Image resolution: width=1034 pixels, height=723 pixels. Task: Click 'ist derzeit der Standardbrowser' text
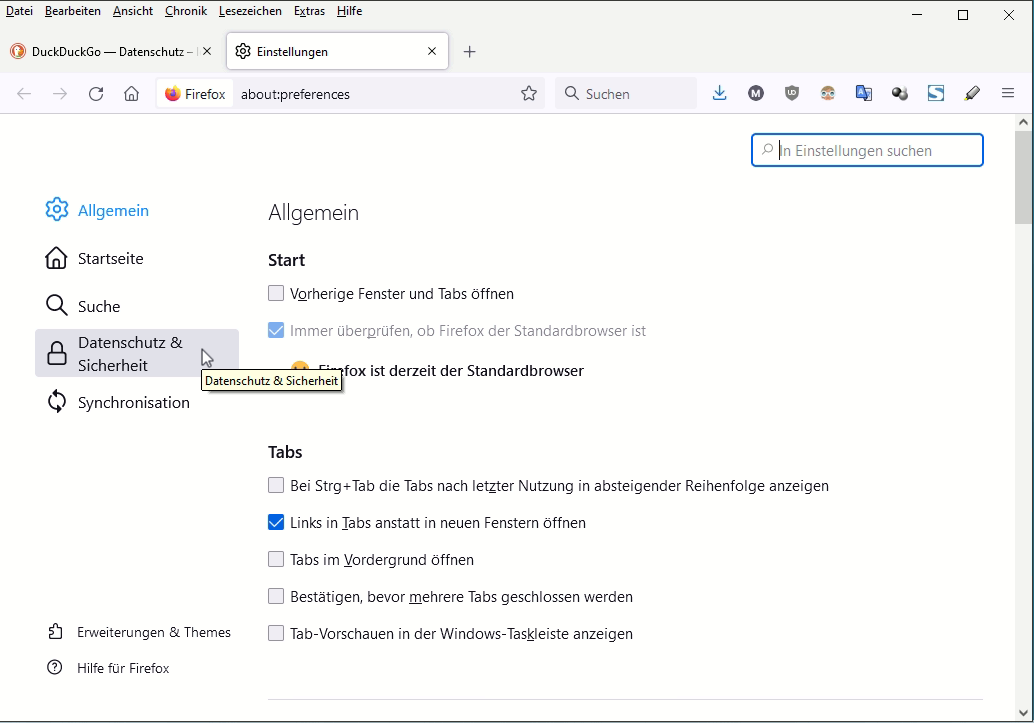click(477, 371)
